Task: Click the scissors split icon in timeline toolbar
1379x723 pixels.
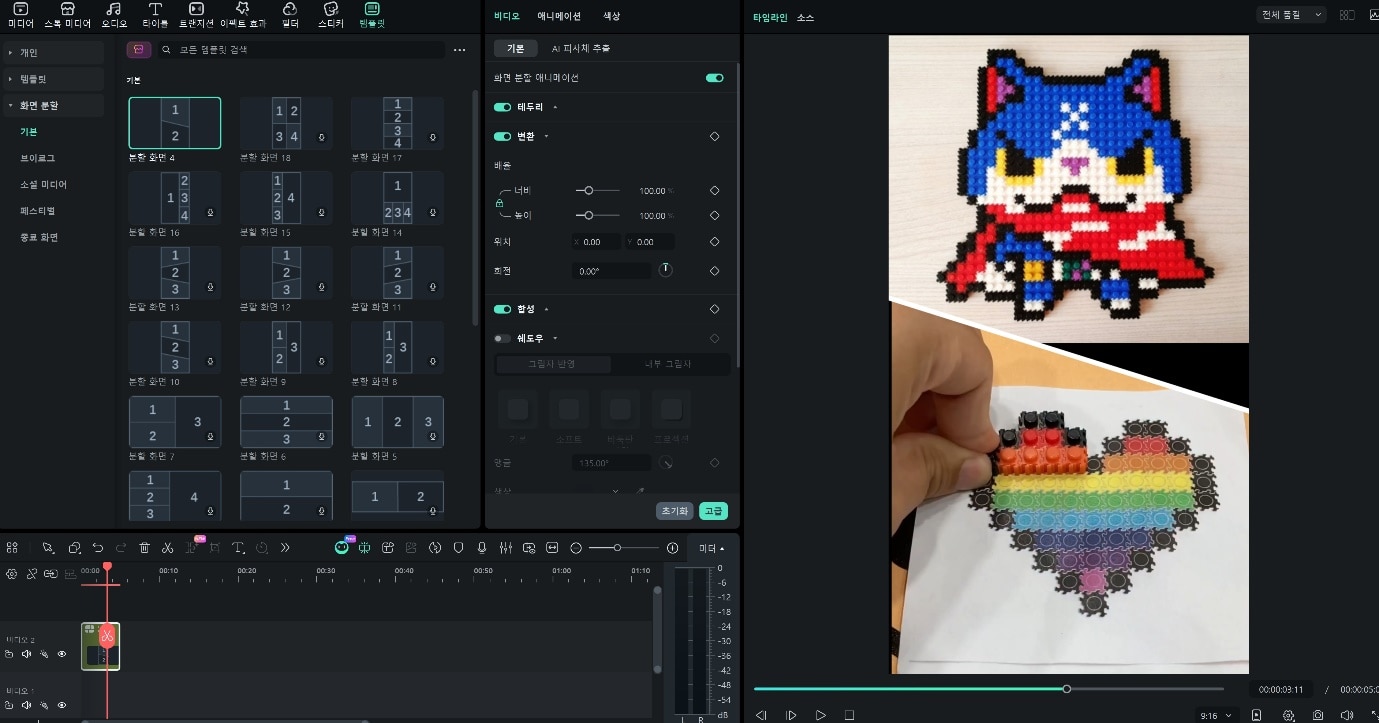Action: click(x=167, y=548)
